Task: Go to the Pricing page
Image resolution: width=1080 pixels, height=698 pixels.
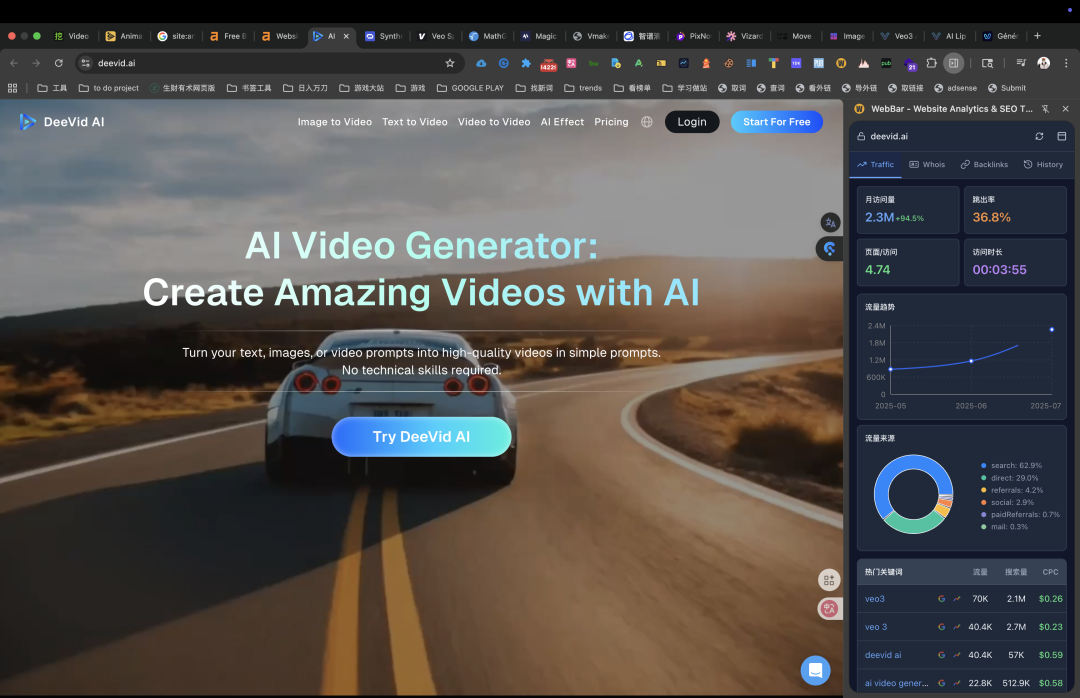Action: pyautogui.click(x=612, y=122)
